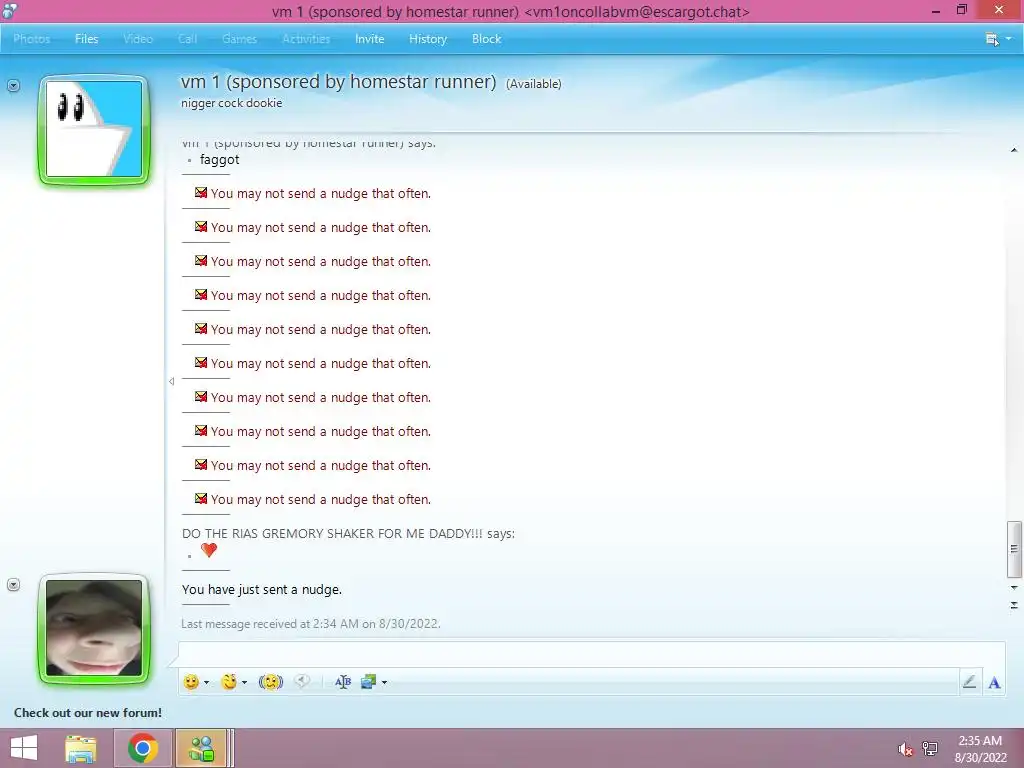1024x768 pixels.
Task: Click the Activities menu item
Action: [x=306, y=39]
